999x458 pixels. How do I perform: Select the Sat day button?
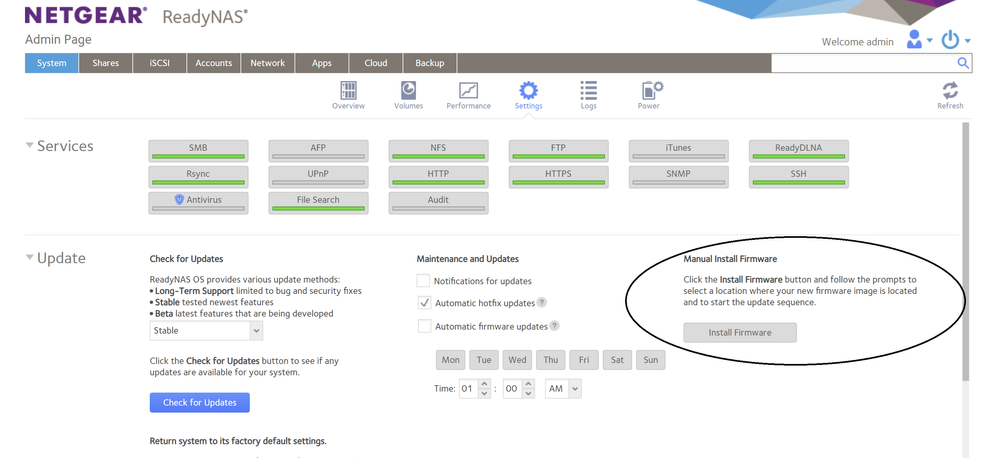pos(617,360)
